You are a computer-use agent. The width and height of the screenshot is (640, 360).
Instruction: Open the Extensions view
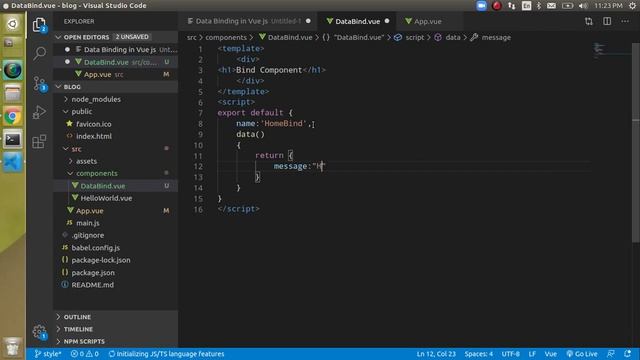(x=40, y=141)
